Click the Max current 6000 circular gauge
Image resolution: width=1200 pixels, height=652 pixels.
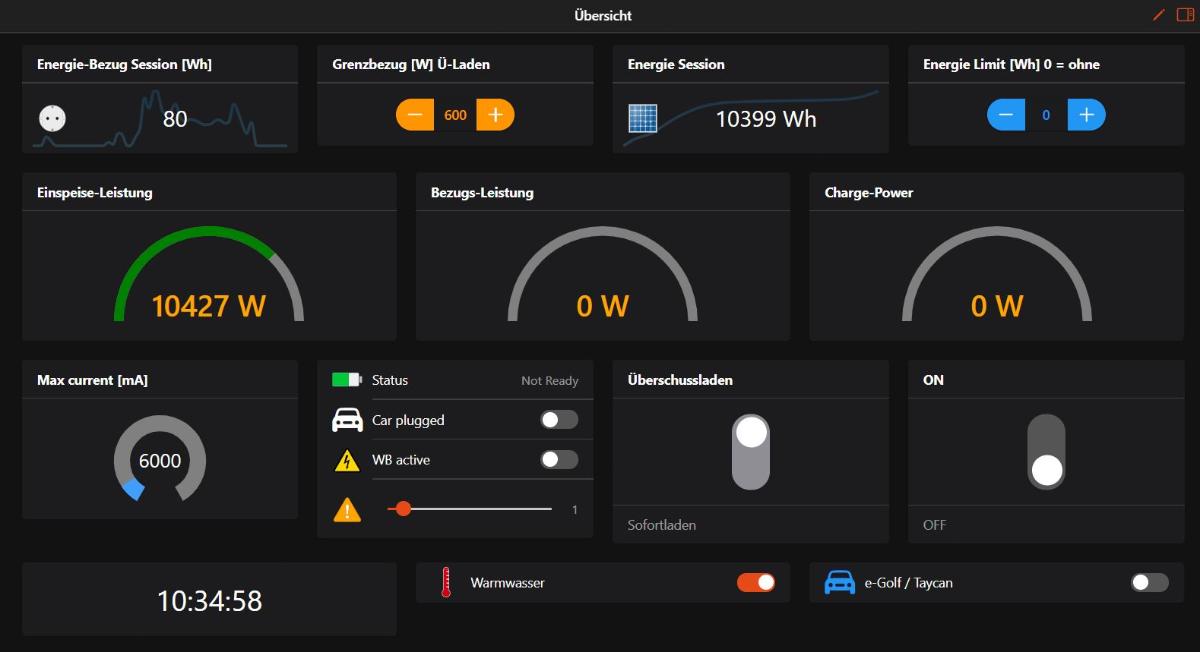(x=160, y=461)
